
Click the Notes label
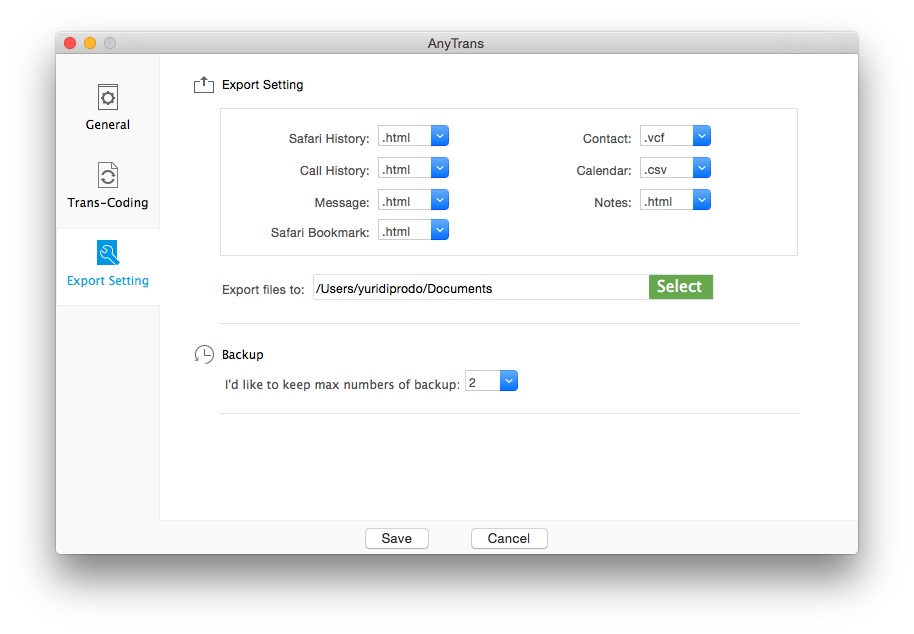(613, 203)
